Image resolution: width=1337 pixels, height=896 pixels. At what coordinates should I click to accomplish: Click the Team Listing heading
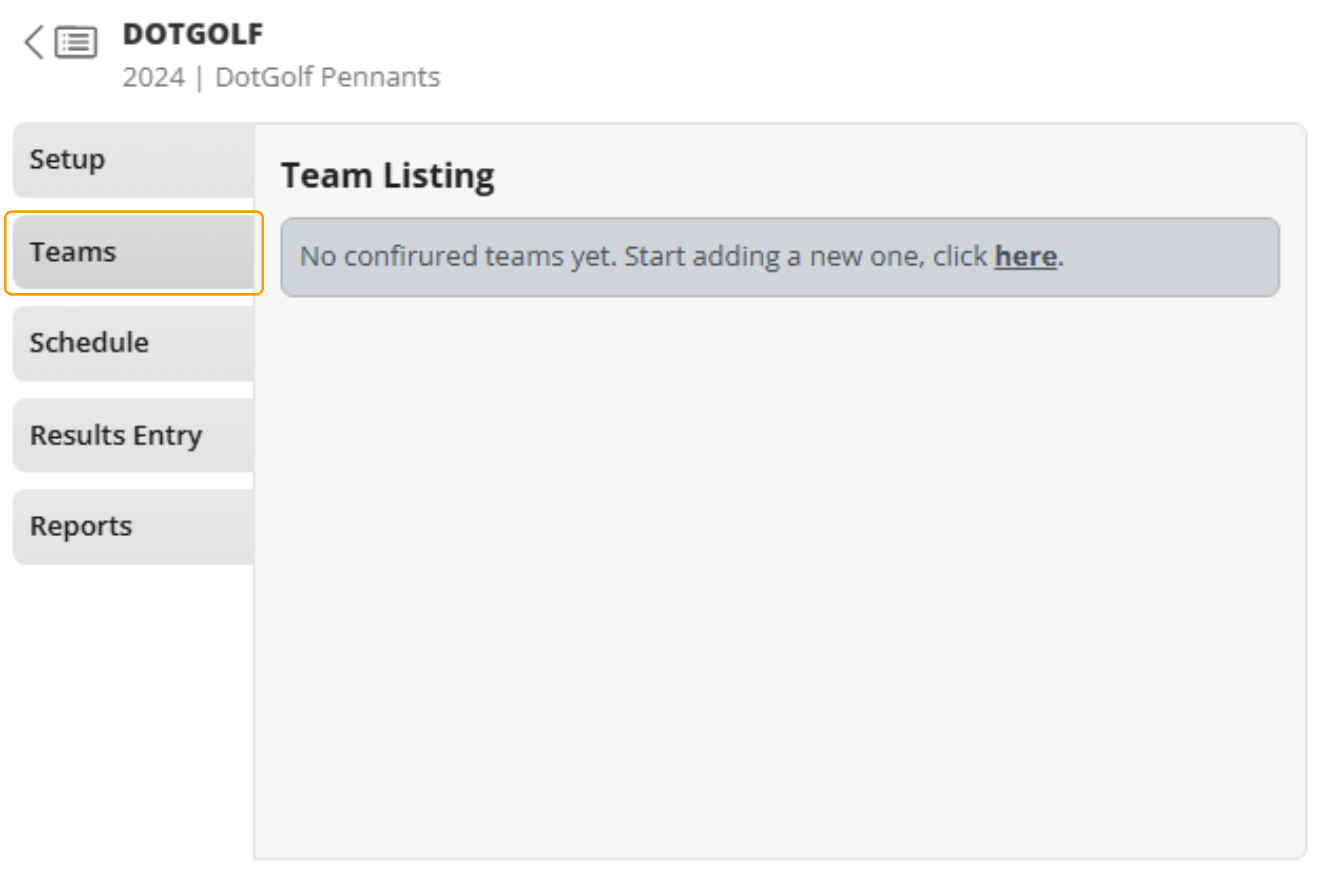point(387,176)
